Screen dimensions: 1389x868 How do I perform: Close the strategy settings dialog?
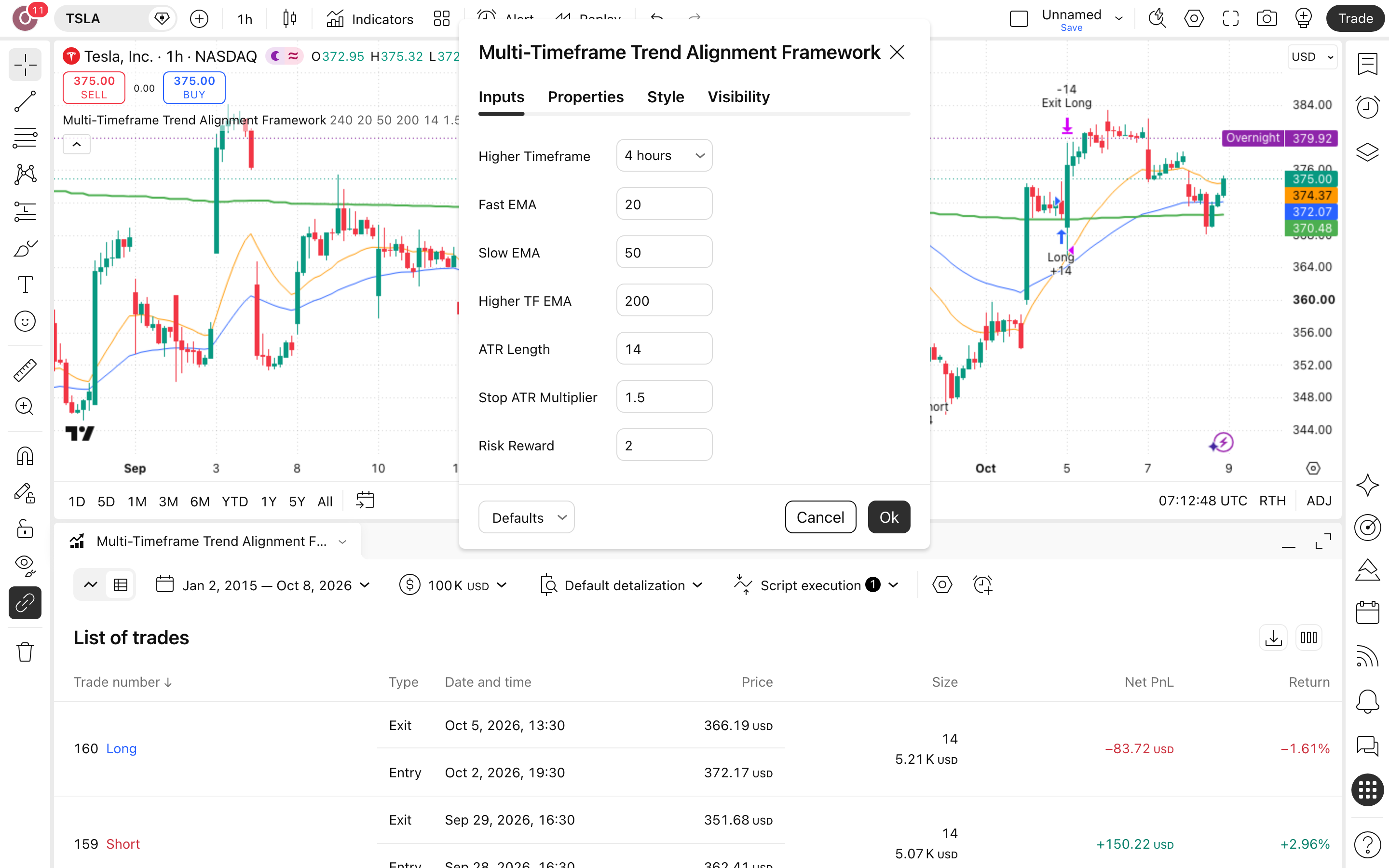tap(897, 52)
